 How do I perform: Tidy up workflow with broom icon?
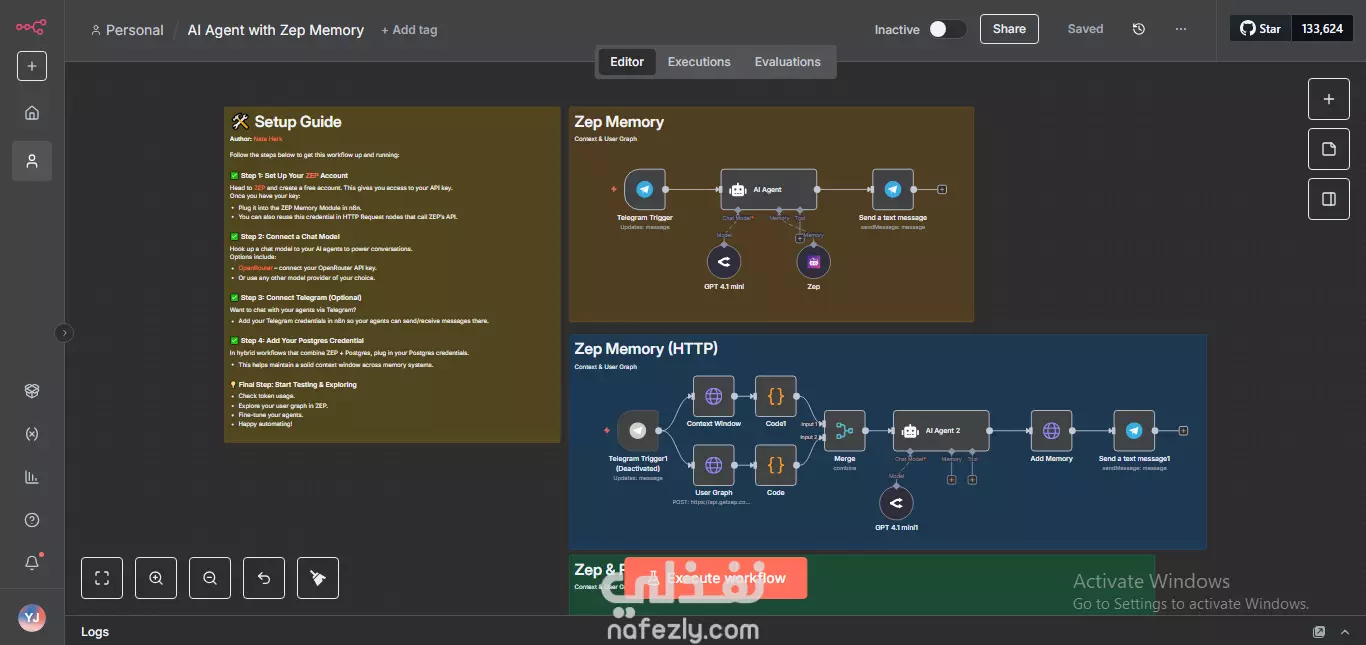[x=318, y=578]
